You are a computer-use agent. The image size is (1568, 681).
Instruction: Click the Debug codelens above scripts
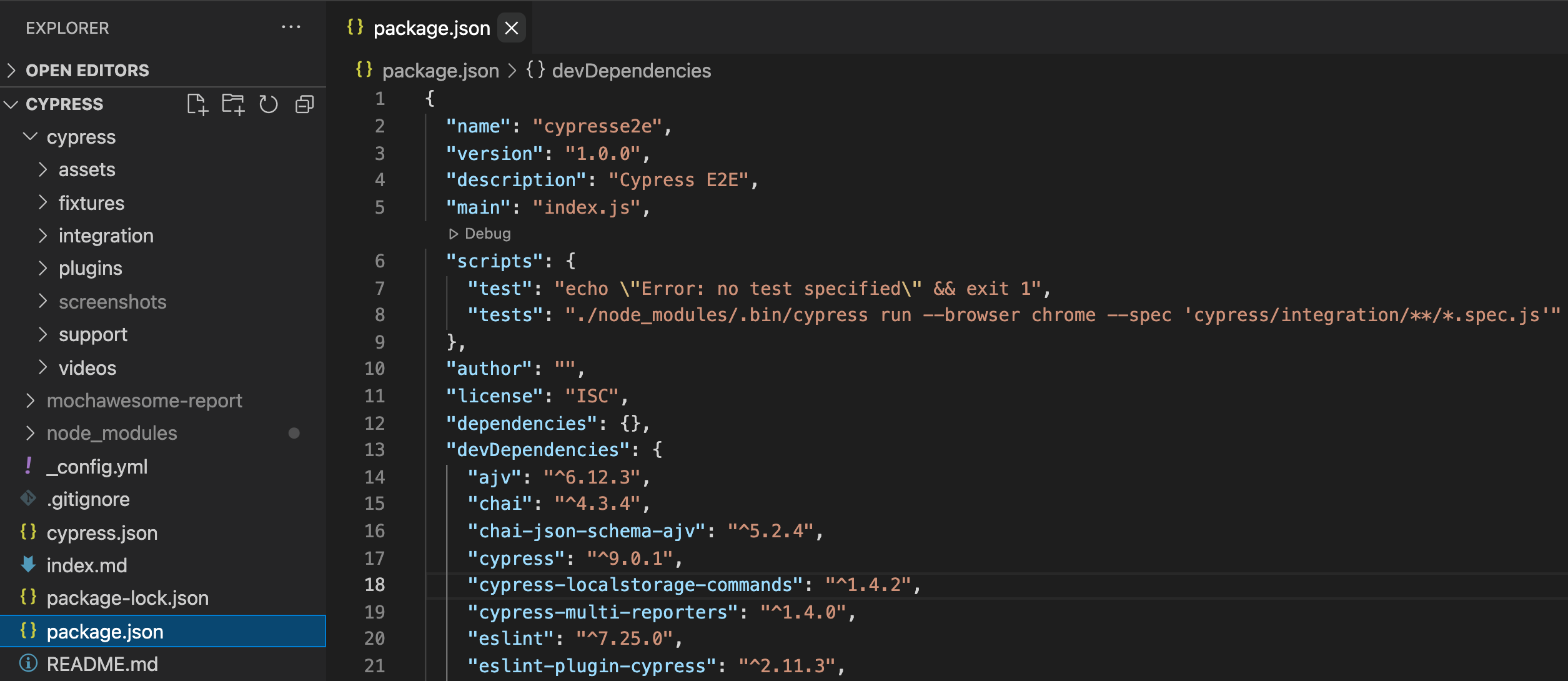click(x=480, y=234)
